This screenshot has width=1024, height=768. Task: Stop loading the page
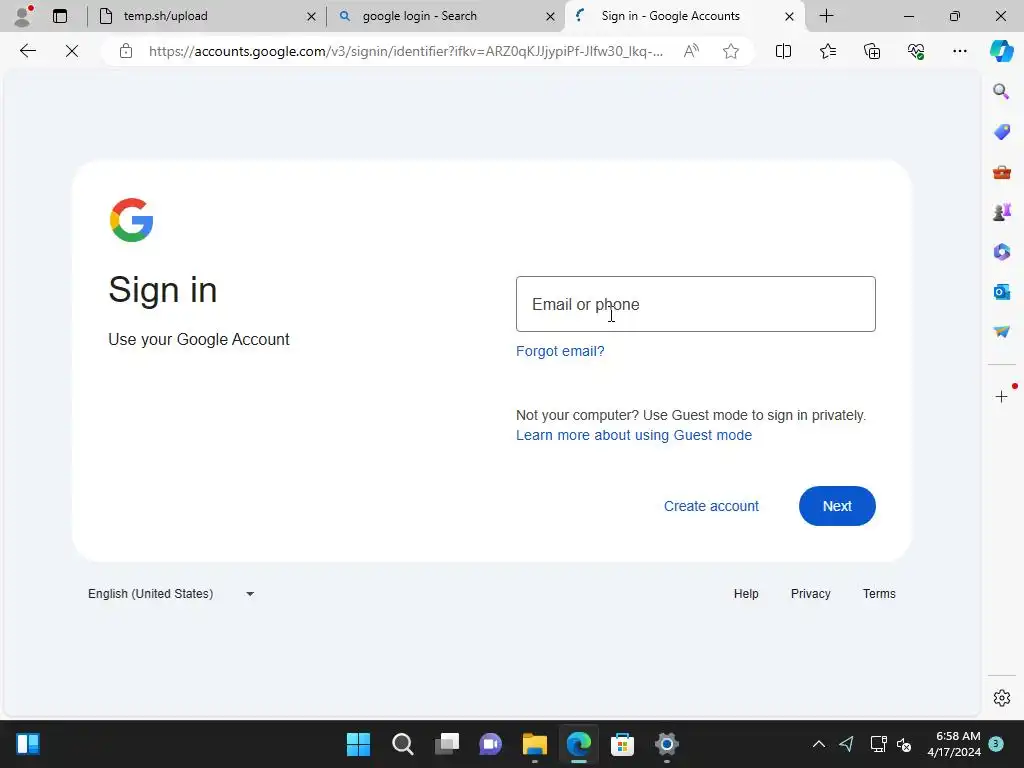(72, 51)
